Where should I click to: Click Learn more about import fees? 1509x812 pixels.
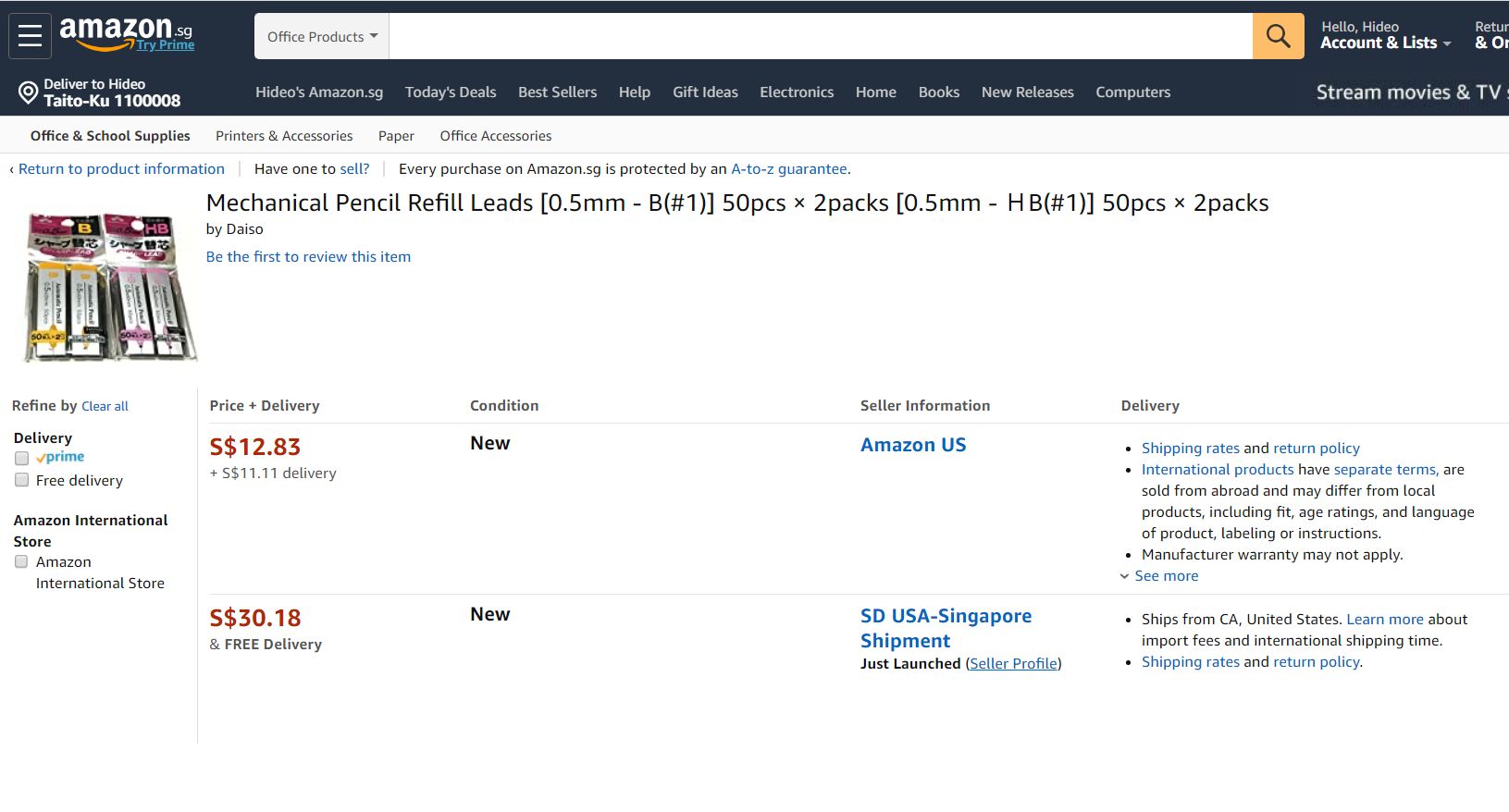(1385, 620)
